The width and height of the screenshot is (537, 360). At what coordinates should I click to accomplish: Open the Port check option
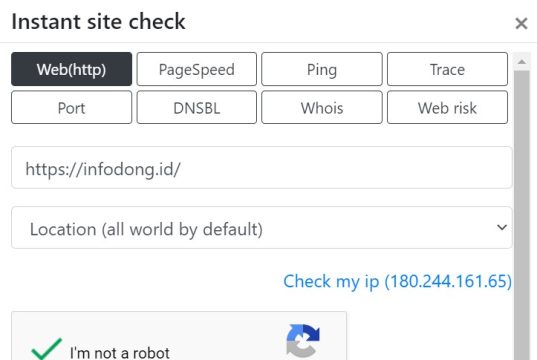tap(71, 108)
